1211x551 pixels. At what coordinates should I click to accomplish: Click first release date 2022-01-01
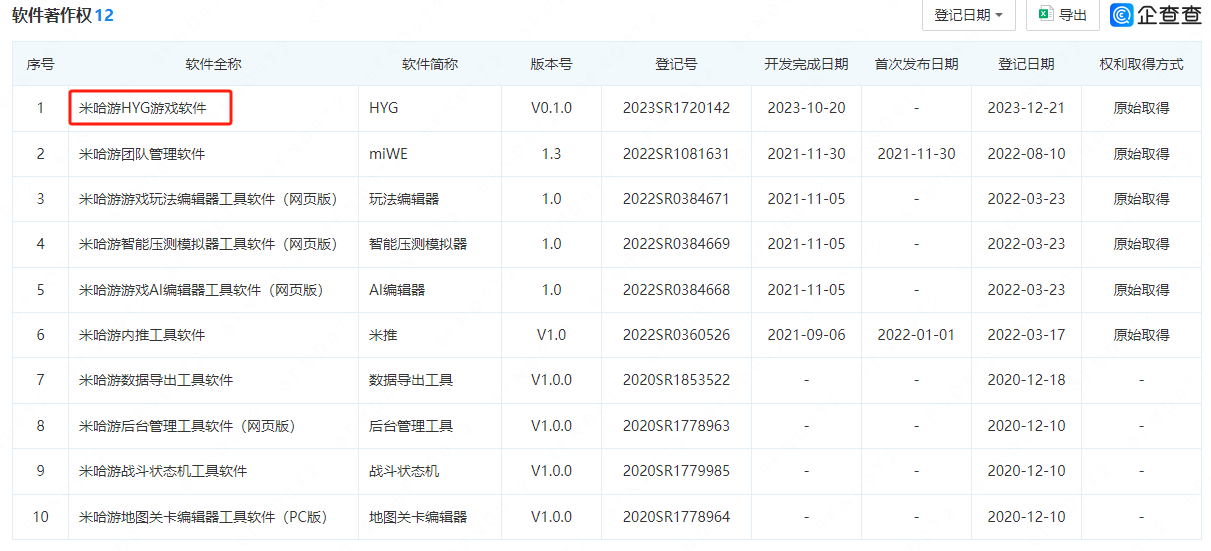coord(916,335)
